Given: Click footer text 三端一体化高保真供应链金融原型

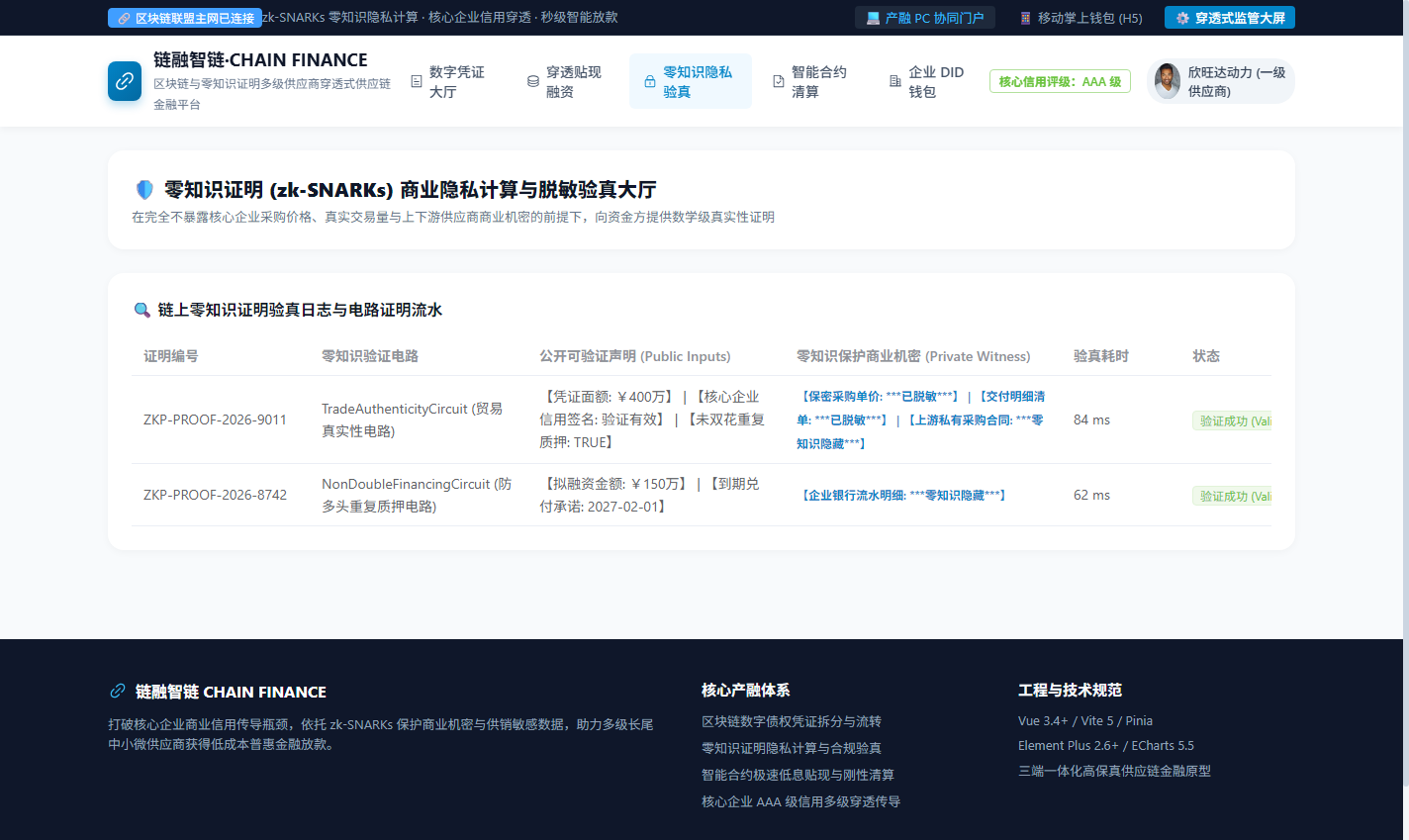Looking at the screenshot, I should [1114, 771].
